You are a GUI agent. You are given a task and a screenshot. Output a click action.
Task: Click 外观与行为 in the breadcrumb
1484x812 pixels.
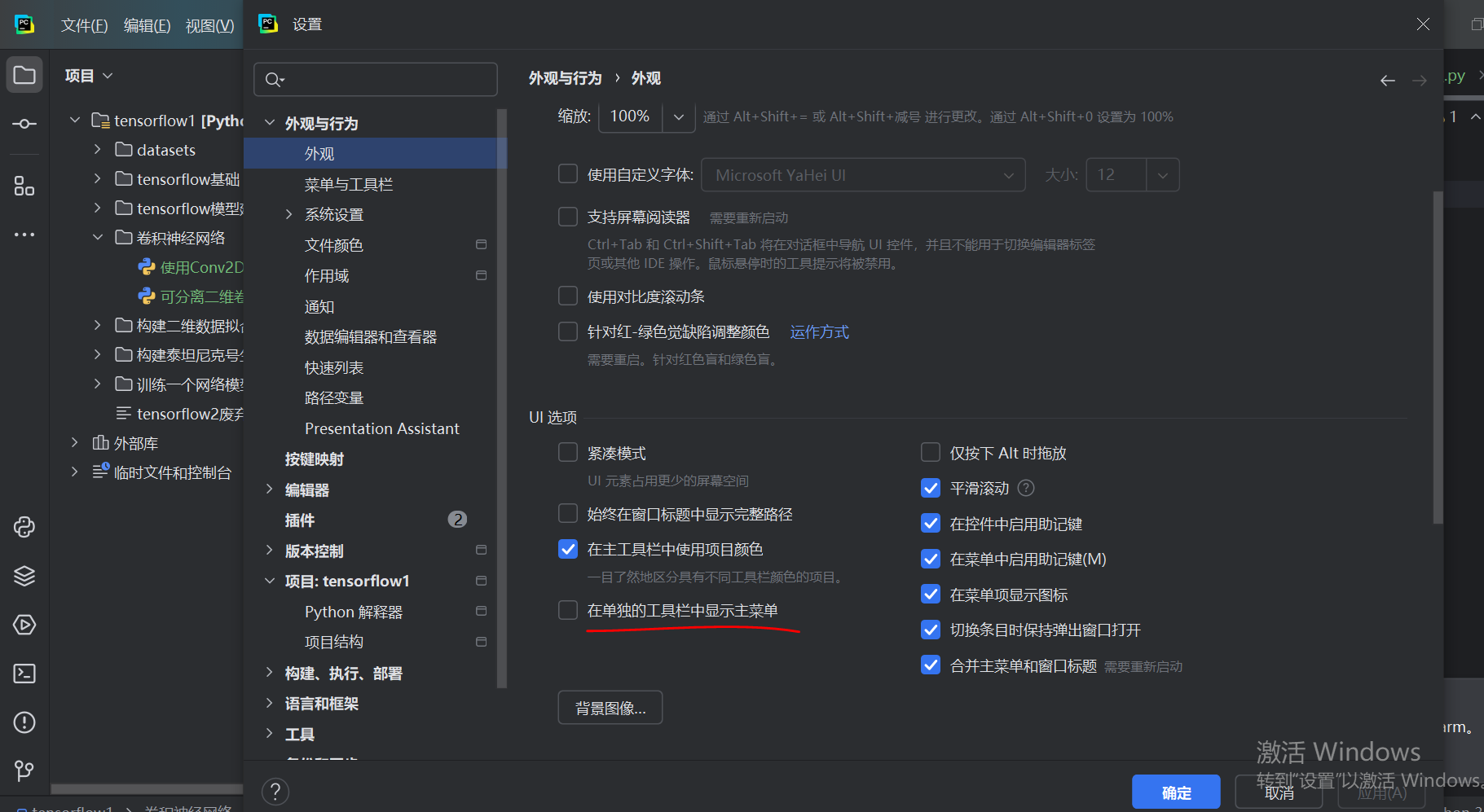[x=565, y=78]
